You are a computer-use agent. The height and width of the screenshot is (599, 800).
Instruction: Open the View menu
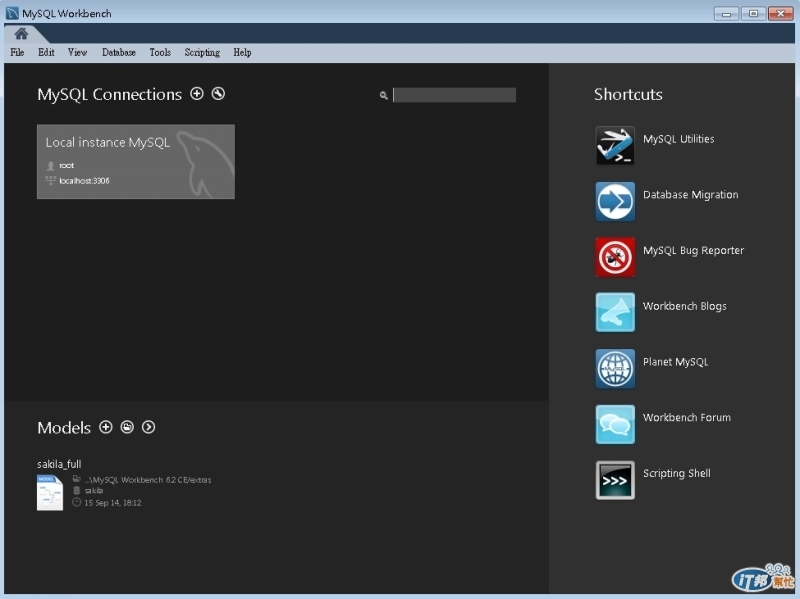coord(77,53)
